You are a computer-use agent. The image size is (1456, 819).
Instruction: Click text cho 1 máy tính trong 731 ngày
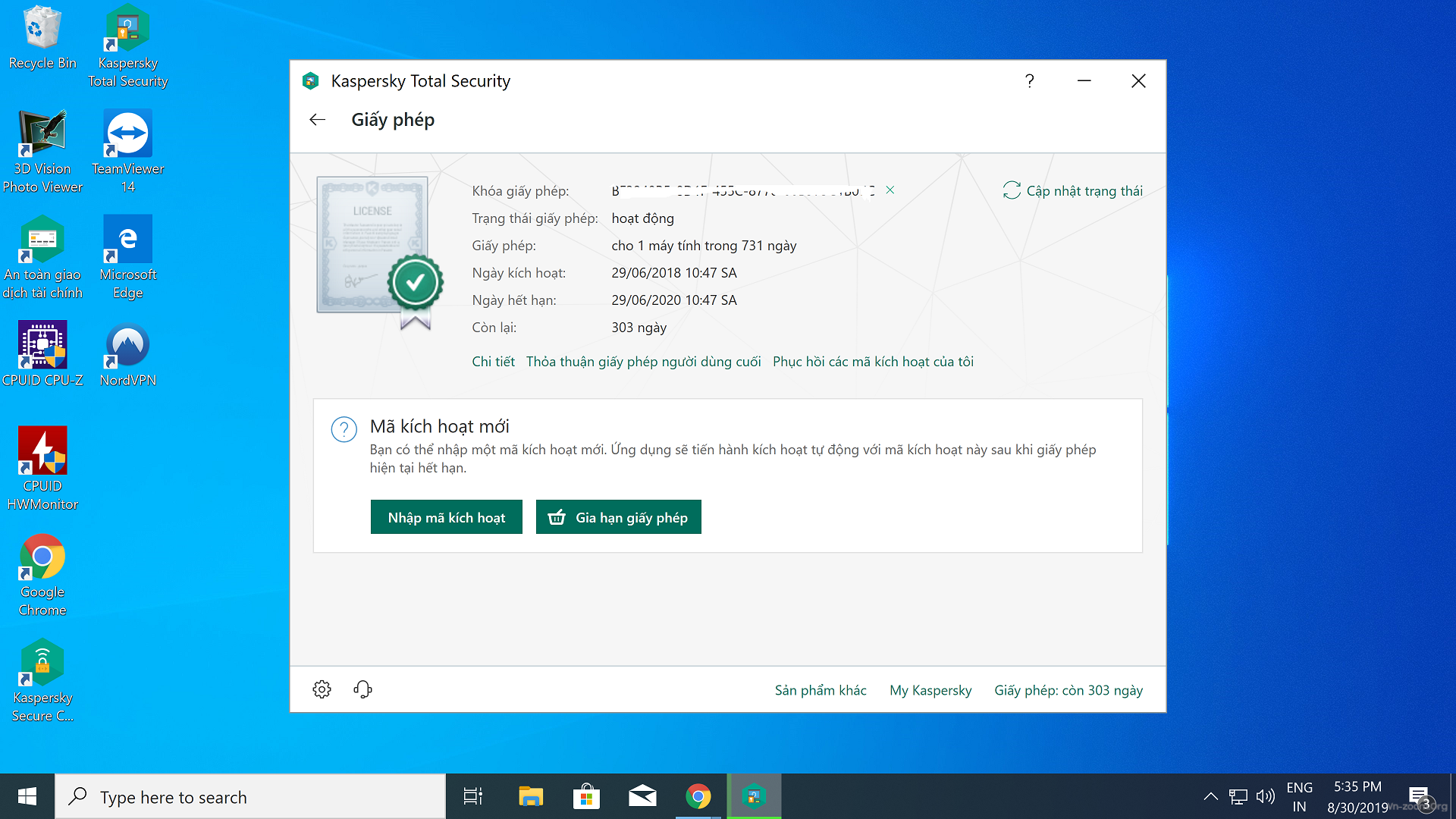click(704, 246)
